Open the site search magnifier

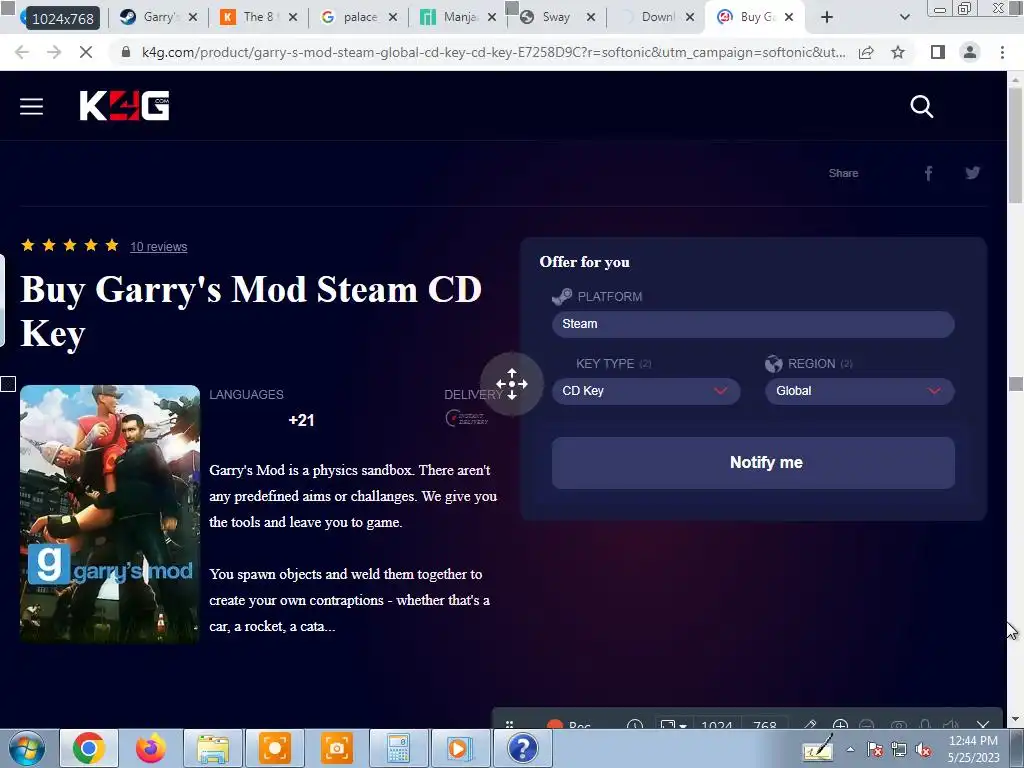click(921, 106)
